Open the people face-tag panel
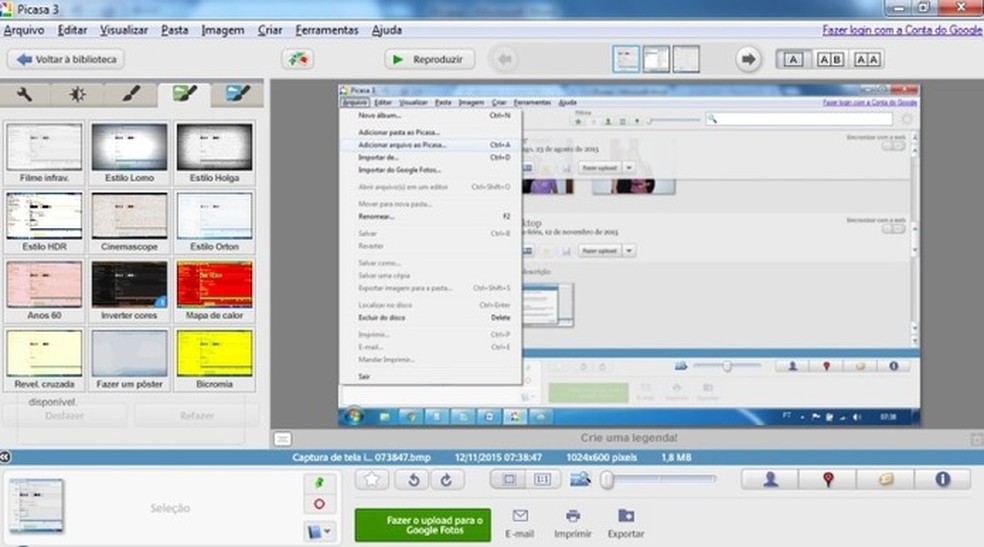 coord(771,480)
